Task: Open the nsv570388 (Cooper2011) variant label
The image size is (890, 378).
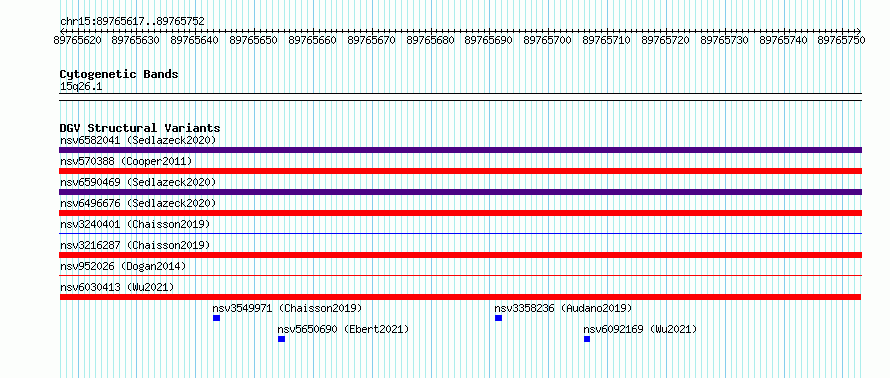Action: (126, 161)
